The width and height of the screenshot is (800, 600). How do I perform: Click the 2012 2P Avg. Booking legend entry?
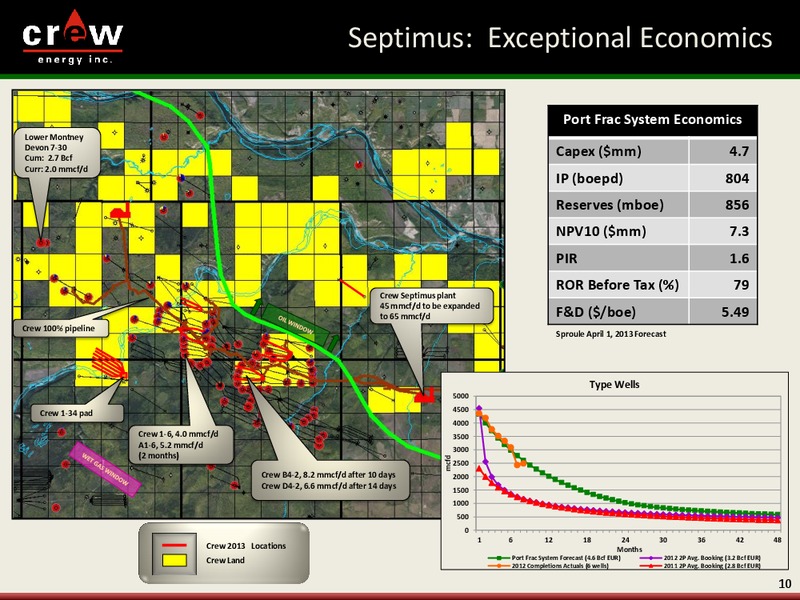pos(700,558)
